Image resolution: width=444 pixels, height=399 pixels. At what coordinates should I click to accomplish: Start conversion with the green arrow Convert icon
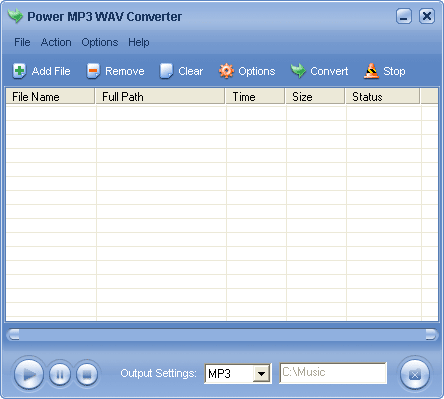(298, 71)
